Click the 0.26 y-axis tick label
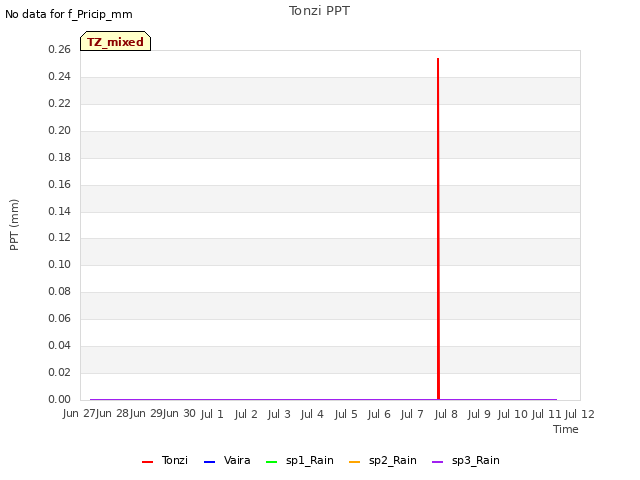This screenshot has height=480, width=640. pyautogui.click(x=59, y=49)
